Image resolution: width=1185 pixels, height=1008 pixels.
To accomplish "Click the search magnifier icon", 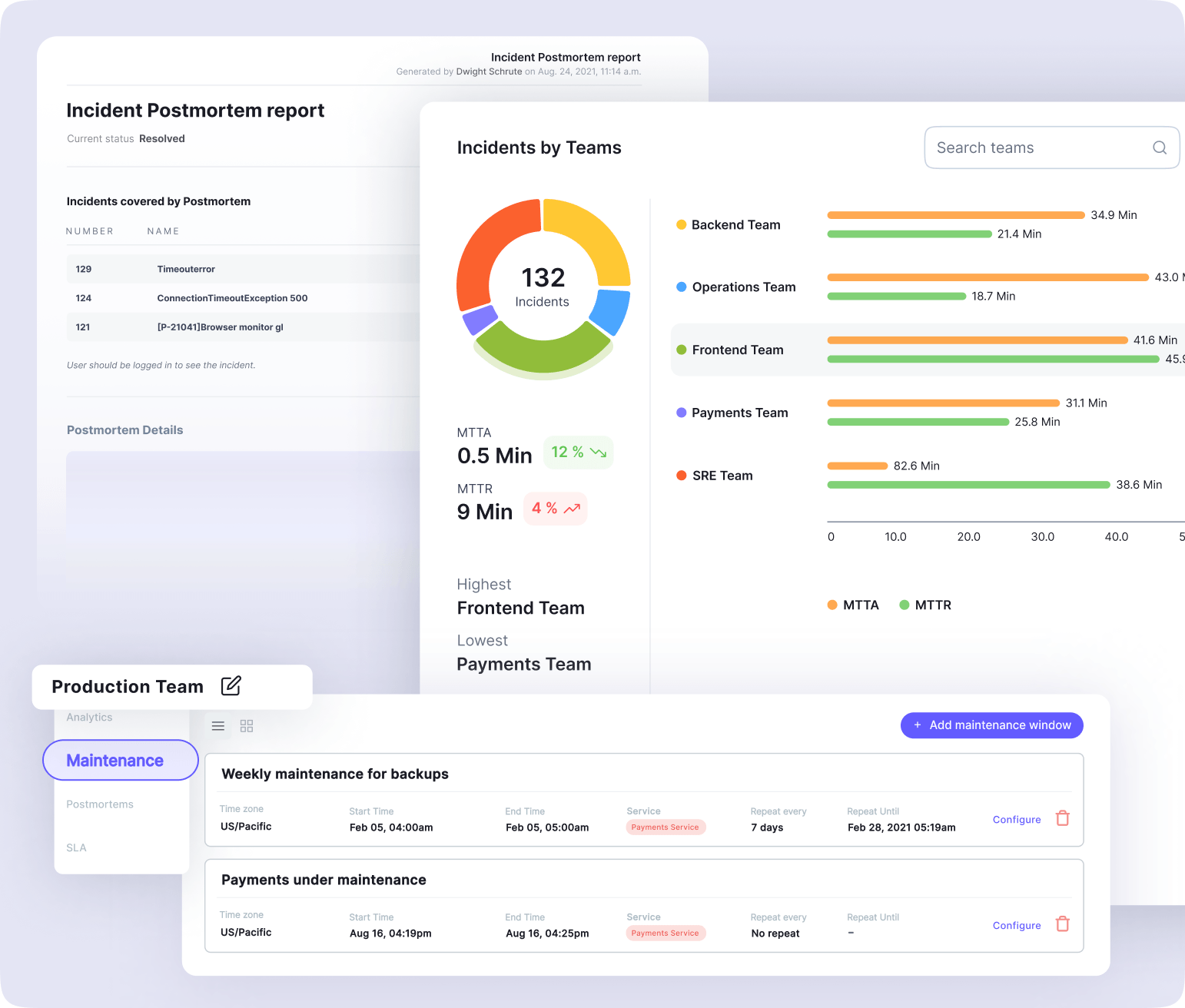I will [x=1159, y=148].
